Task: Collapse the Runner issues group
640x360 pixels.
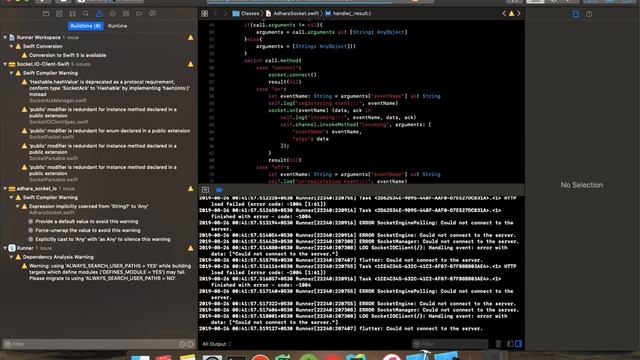Action: pyautogui.click(x=5, y=248)
